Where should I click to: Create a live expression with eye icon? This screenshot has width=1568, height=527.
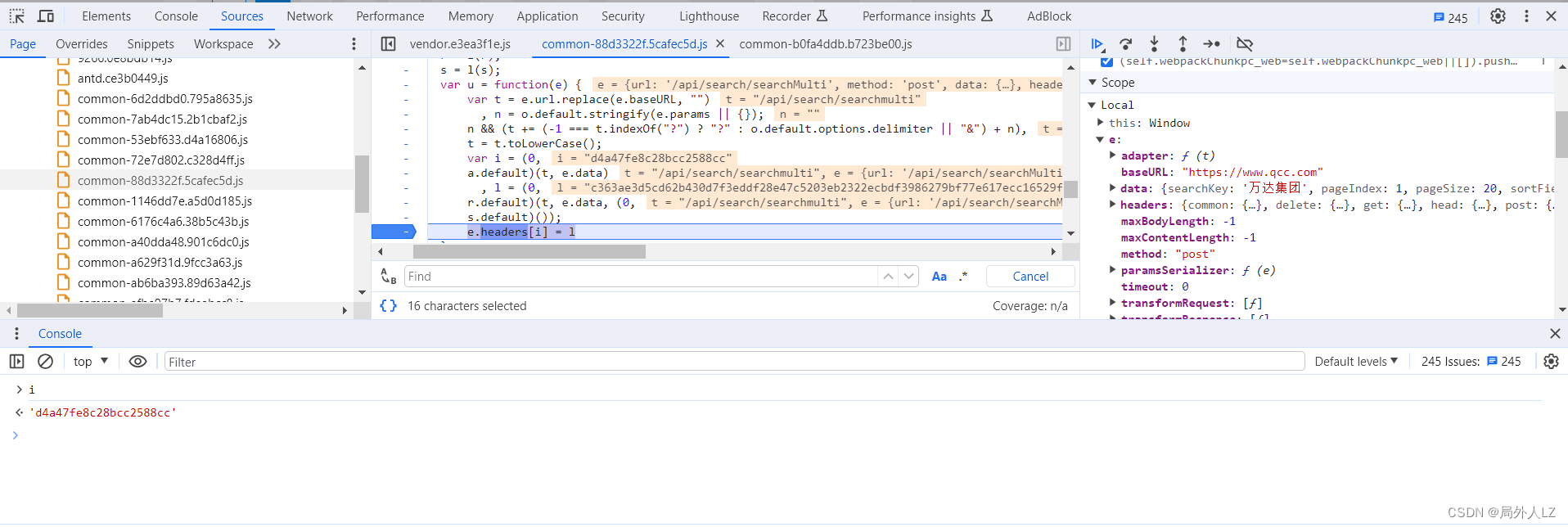(137, 362)
